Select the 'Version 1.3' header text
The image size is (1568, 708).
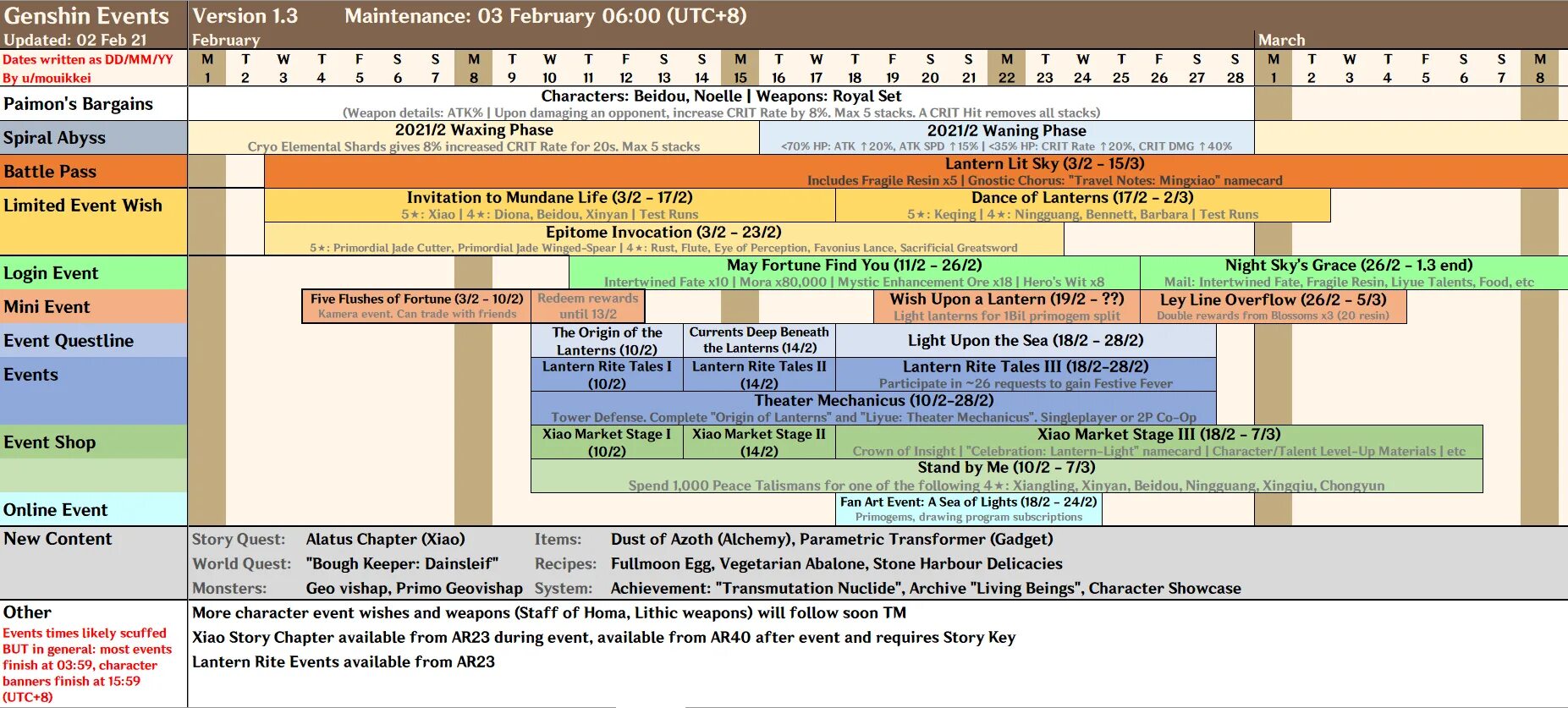[x=245, y=16]
